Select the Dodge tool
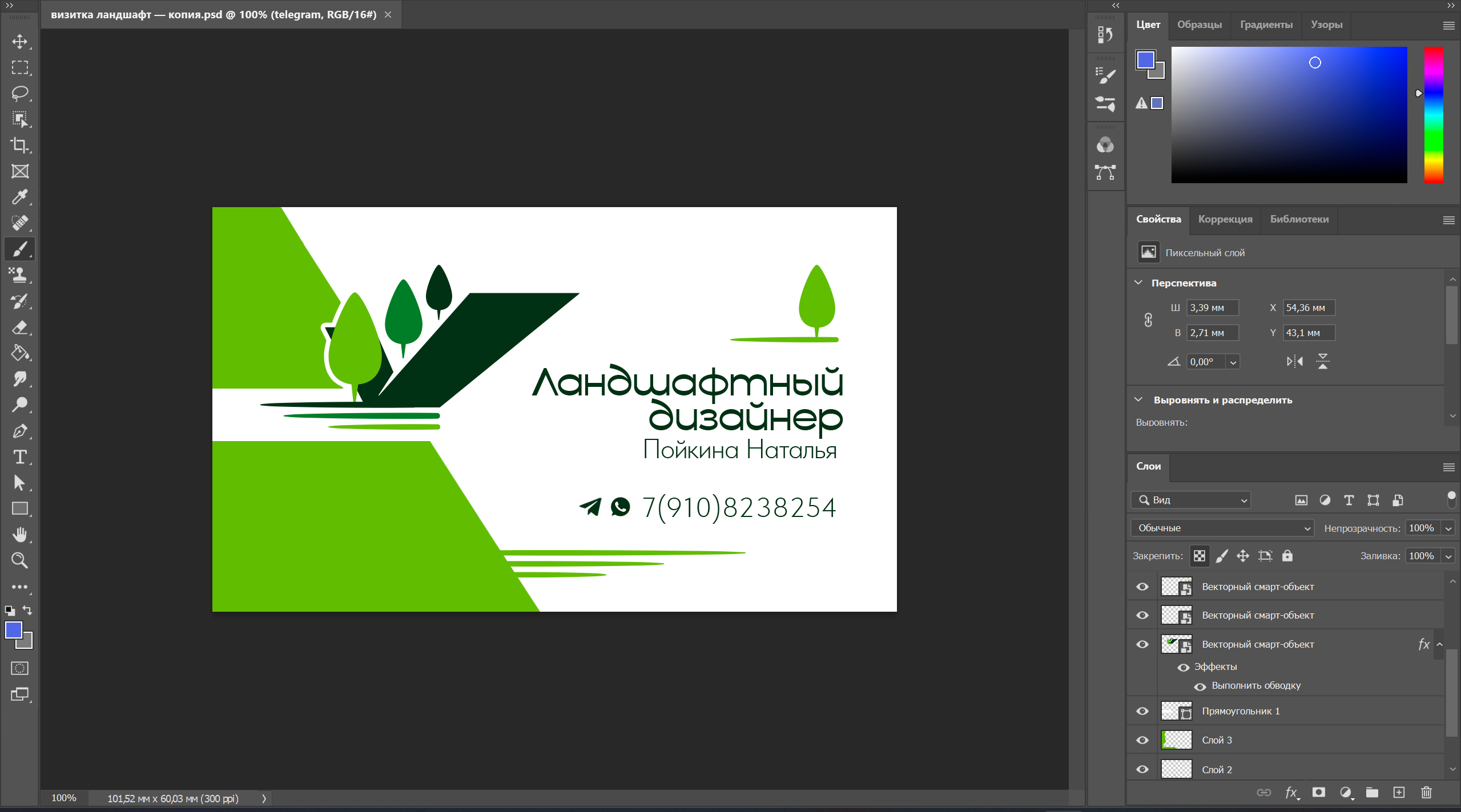The width and height of the screenshot is (1461, 812). [x=20, y=405]
